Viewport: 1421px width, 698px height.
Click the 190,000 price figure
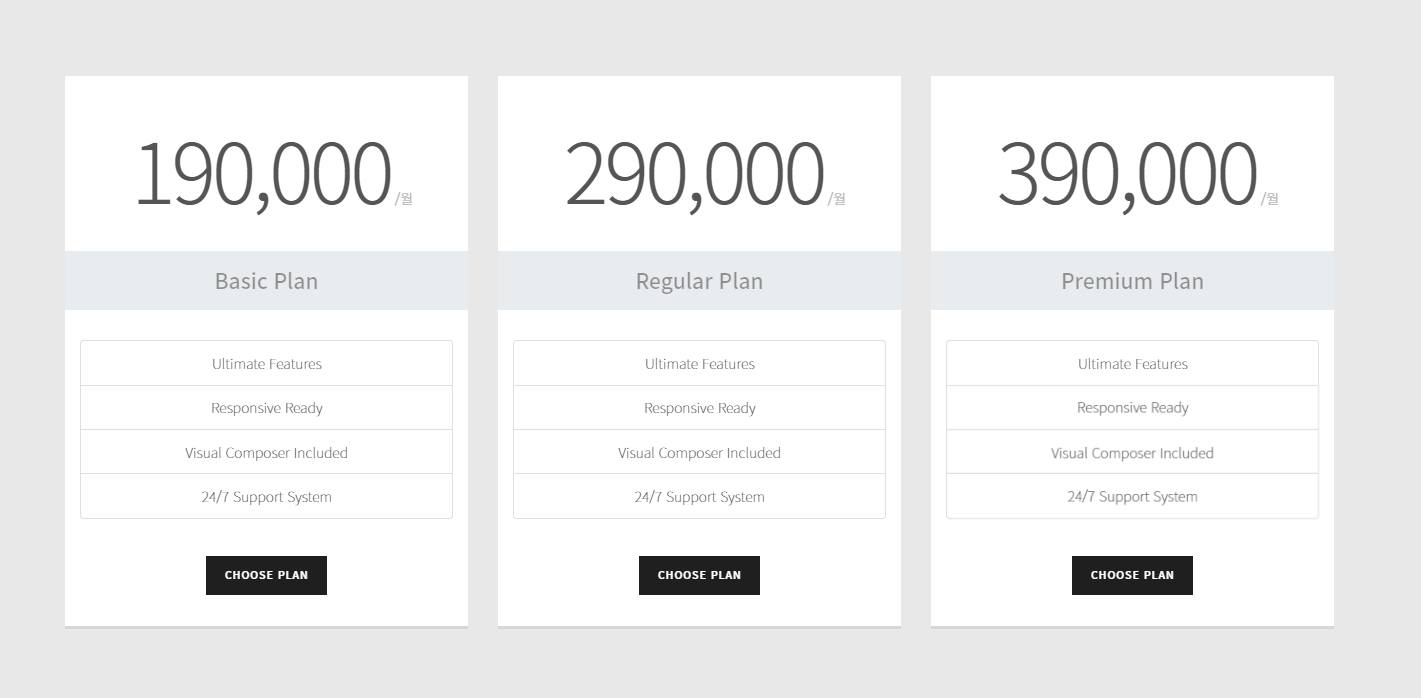tap(262, 174)
